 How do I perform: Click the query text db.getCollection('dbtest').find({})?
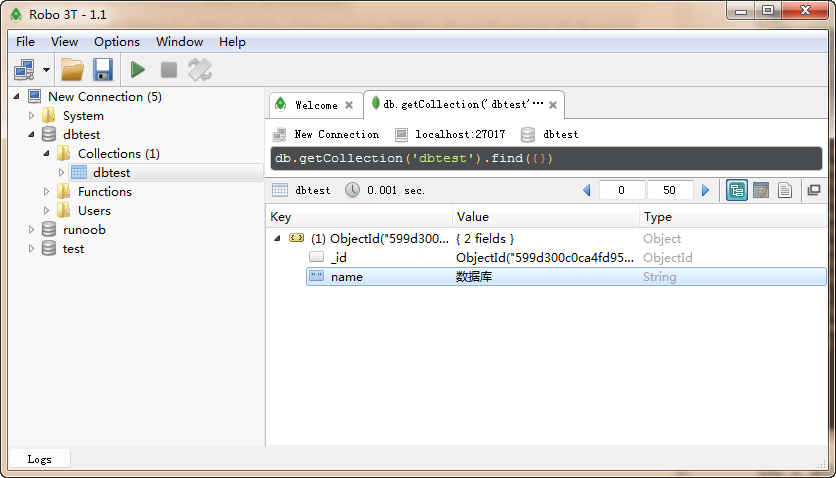tap(414, 158)
